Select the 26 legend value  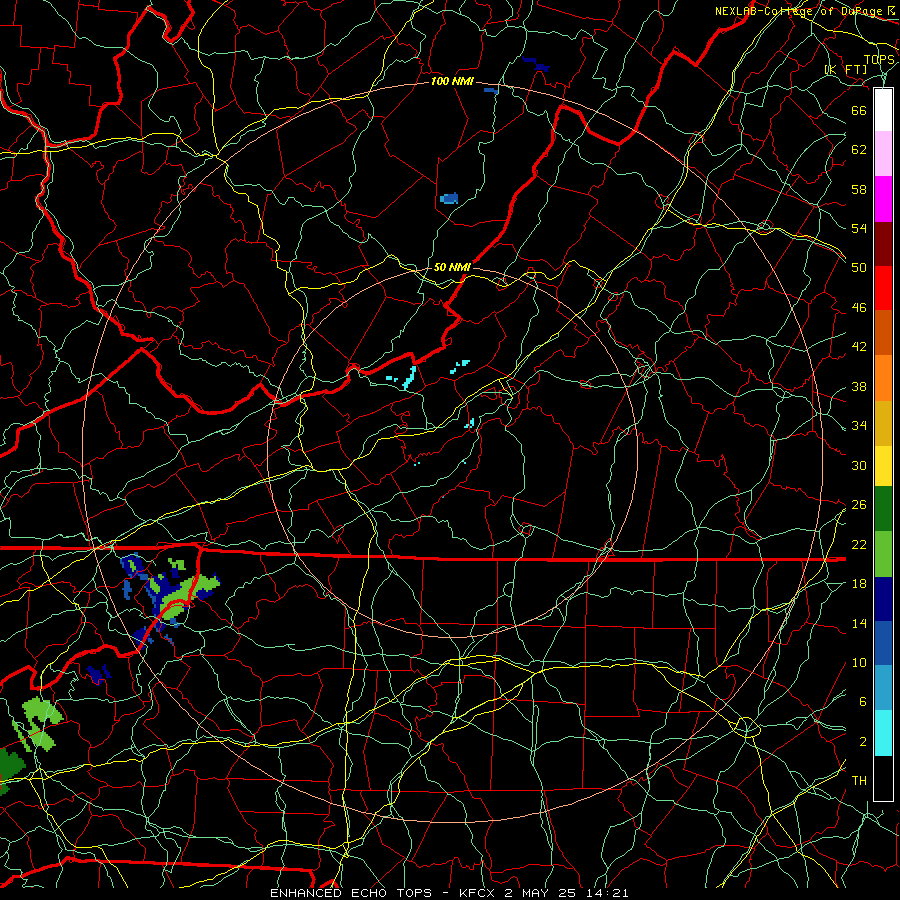(859, 505)
